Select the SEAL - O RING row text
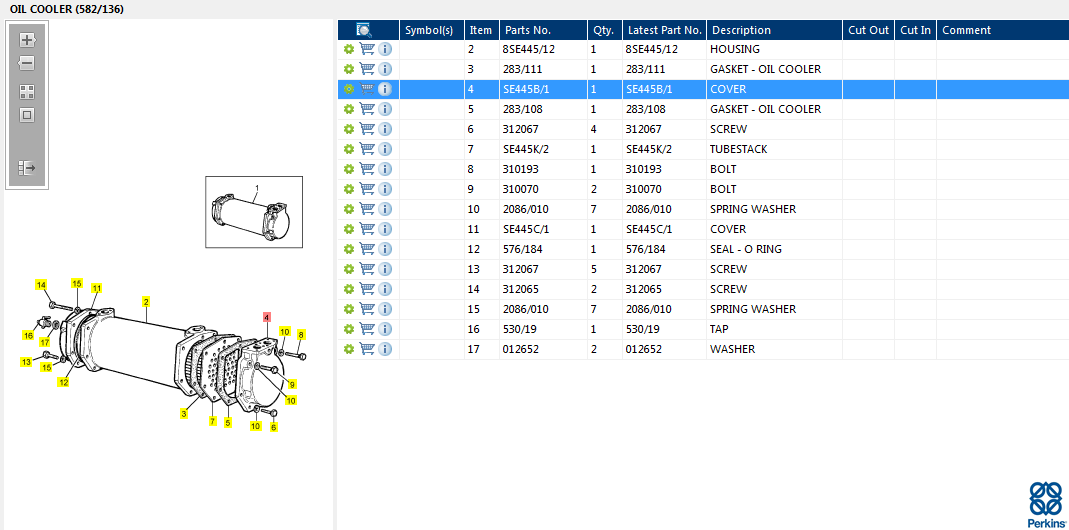This screenshot has width=1069, height=530. point(746,249)
